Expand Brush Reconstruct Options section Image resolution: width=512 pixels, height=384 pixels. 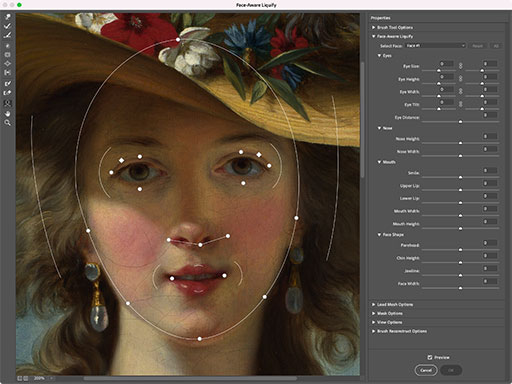374,331
